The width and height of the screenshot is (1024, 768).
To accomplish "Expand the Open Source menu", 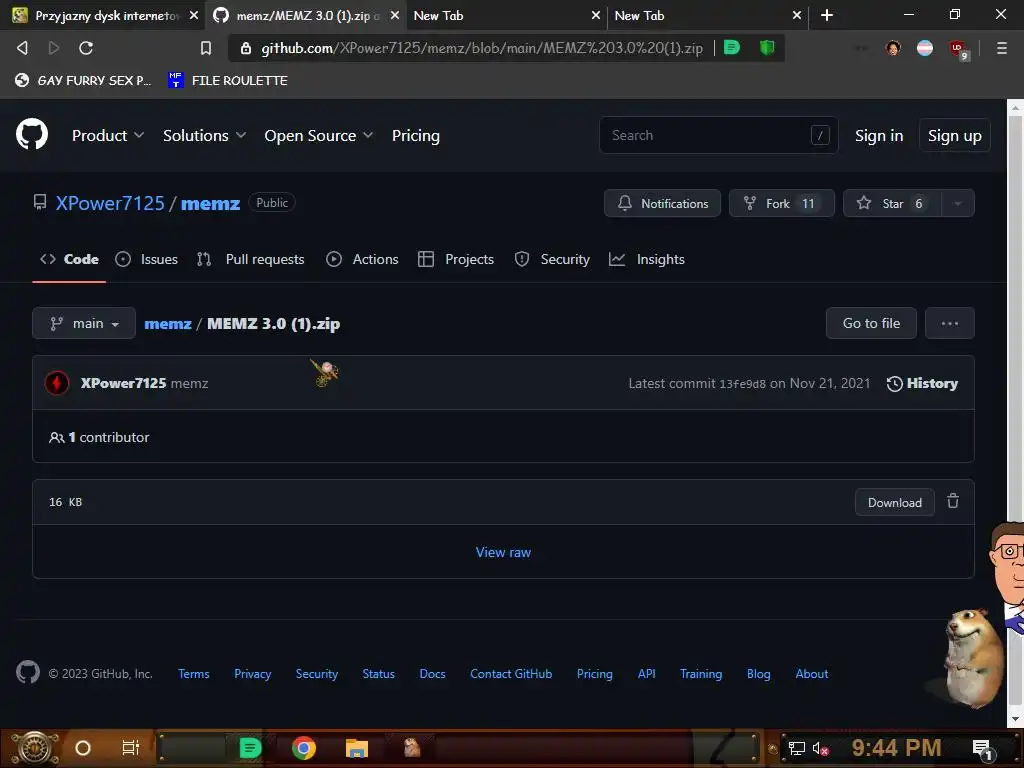I will [319, 135].
